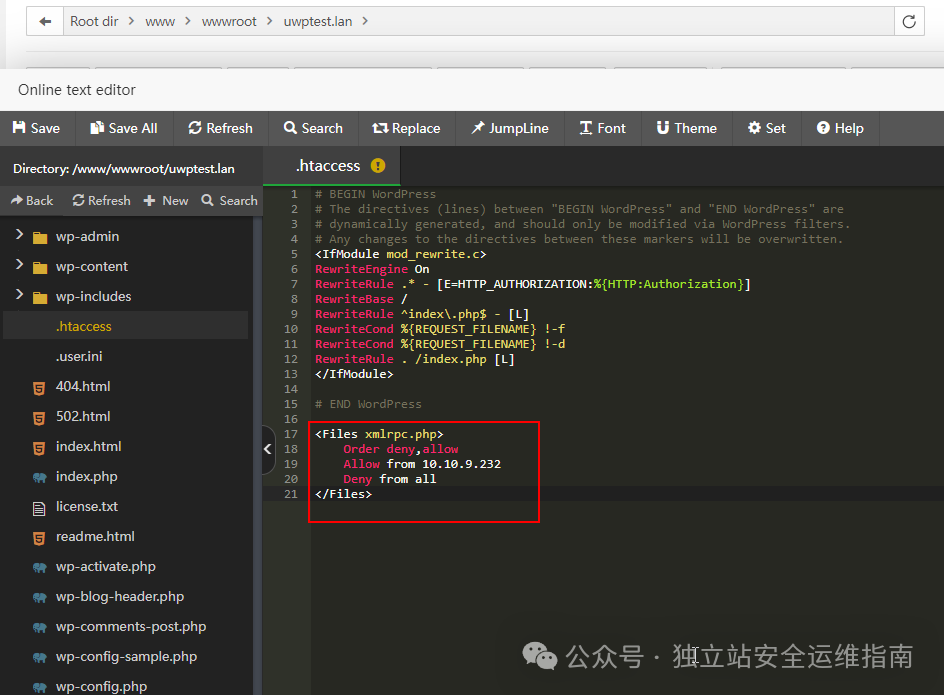Image resolution: width=944 pixels, height=695 pixels.
Task: Create New item in sidebar
Action: [166, 201]
